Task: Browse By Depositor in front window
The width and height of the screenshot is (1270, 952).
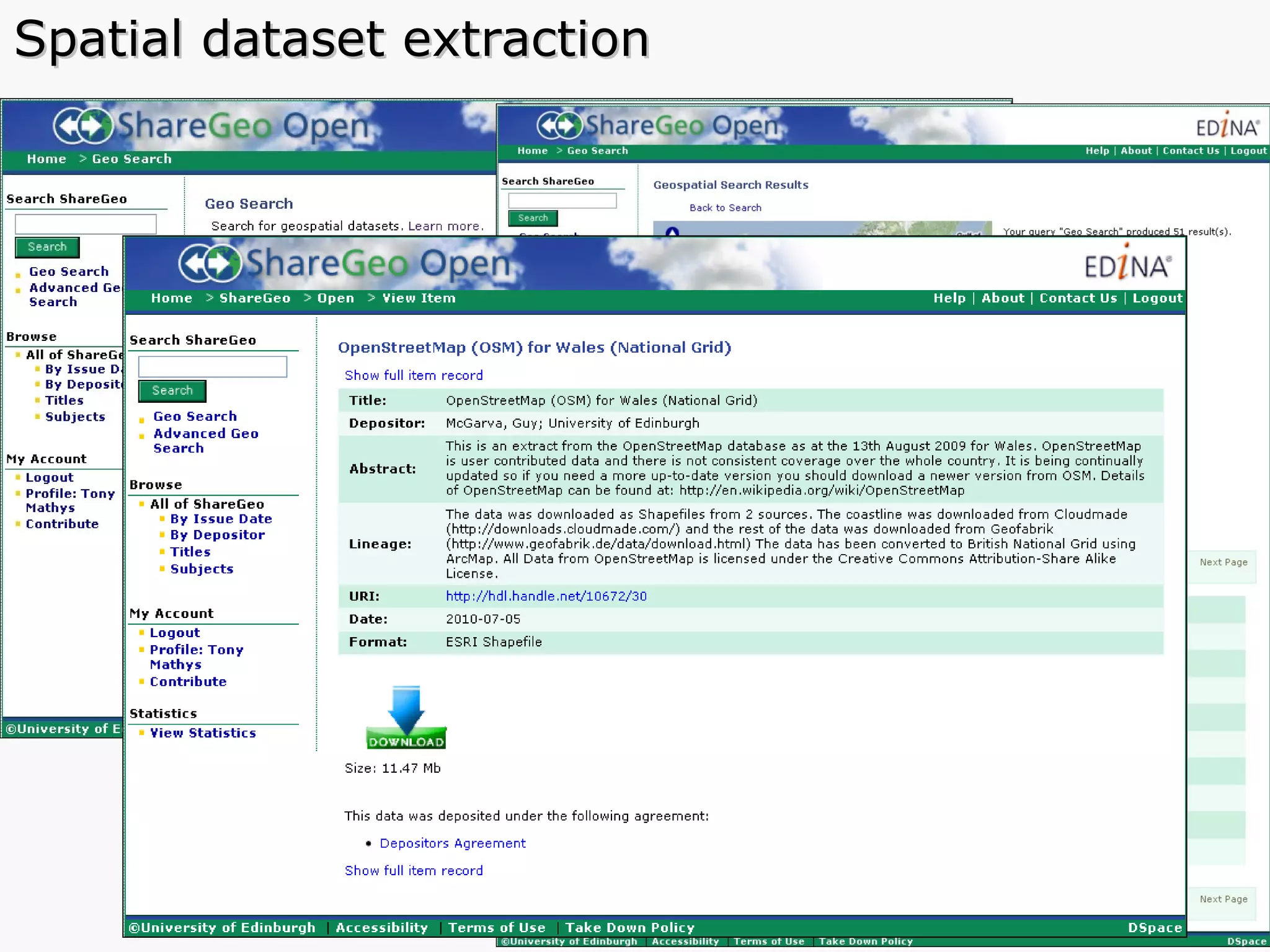Action: [218, 535]
